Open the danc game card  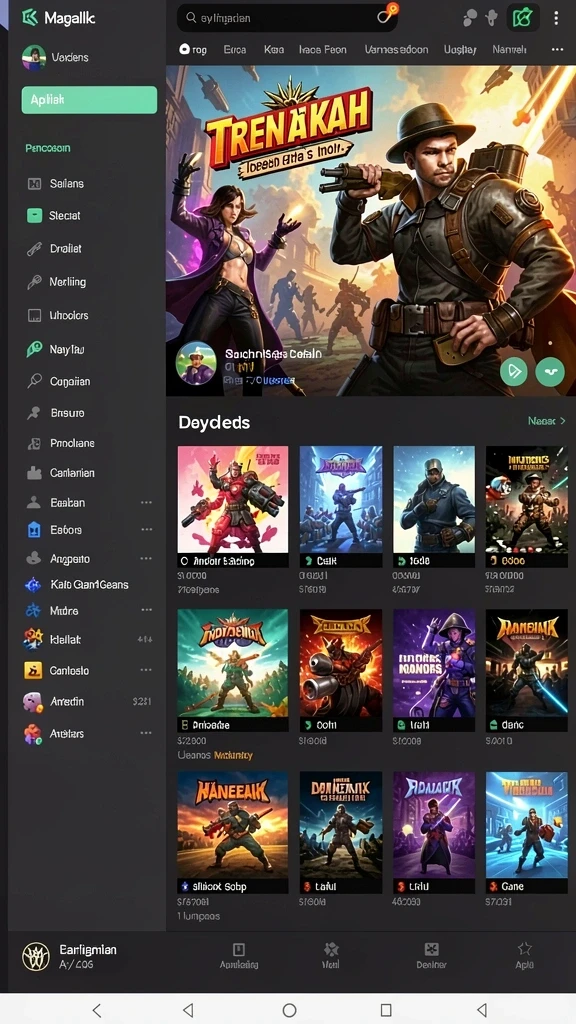click(526, 670)
